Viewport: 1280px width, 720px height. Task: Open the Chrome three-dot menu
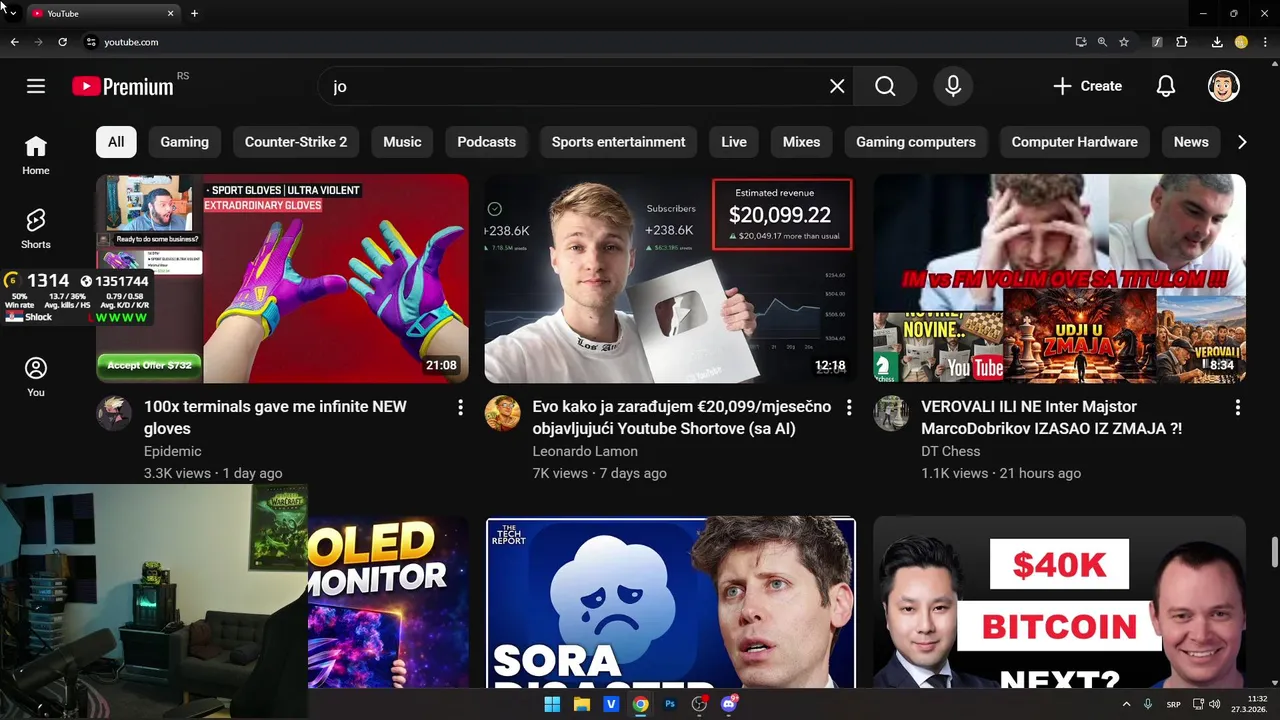point(1266,42)
